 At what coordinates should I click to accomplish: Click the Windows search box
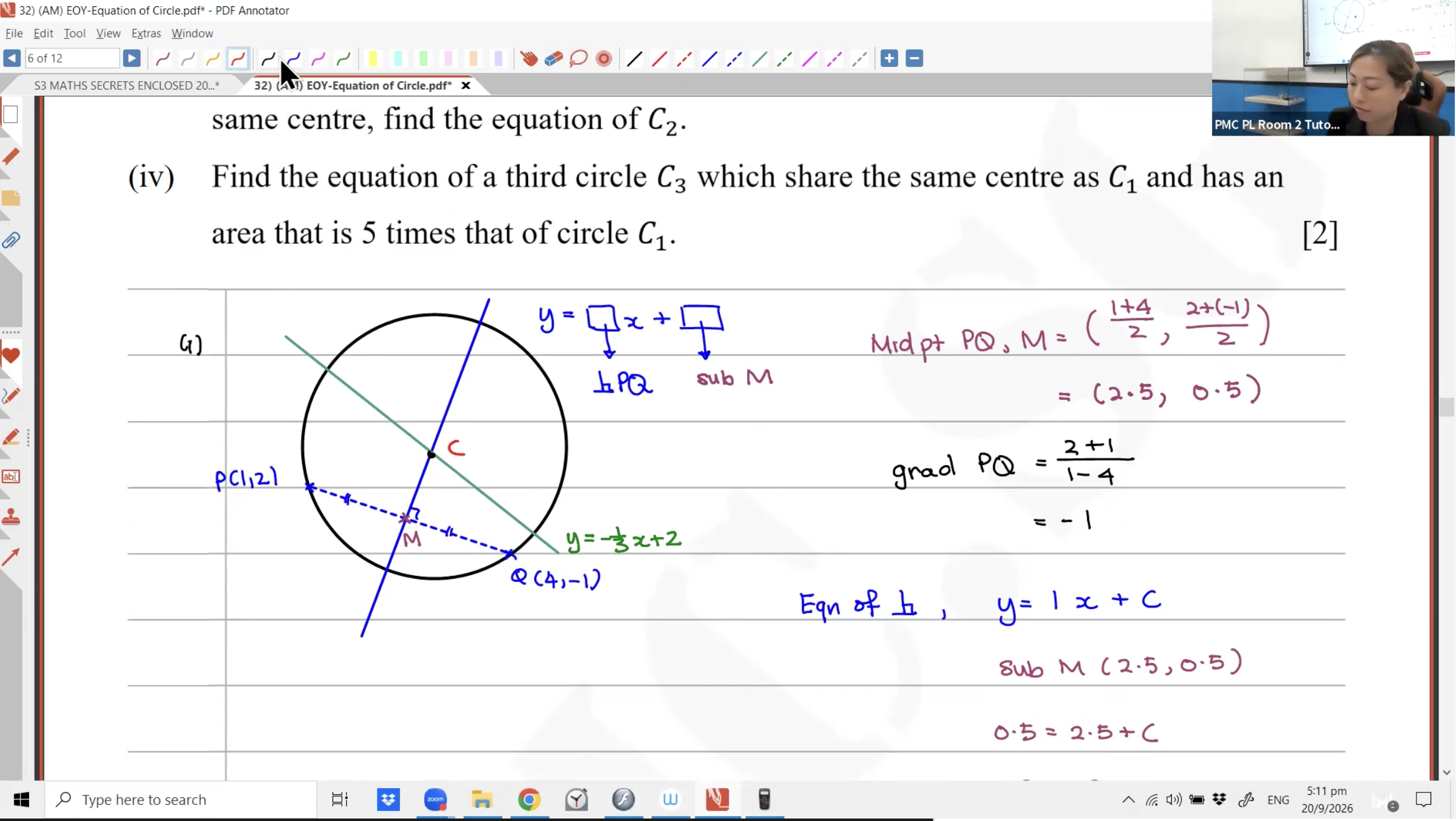point(181,799)
